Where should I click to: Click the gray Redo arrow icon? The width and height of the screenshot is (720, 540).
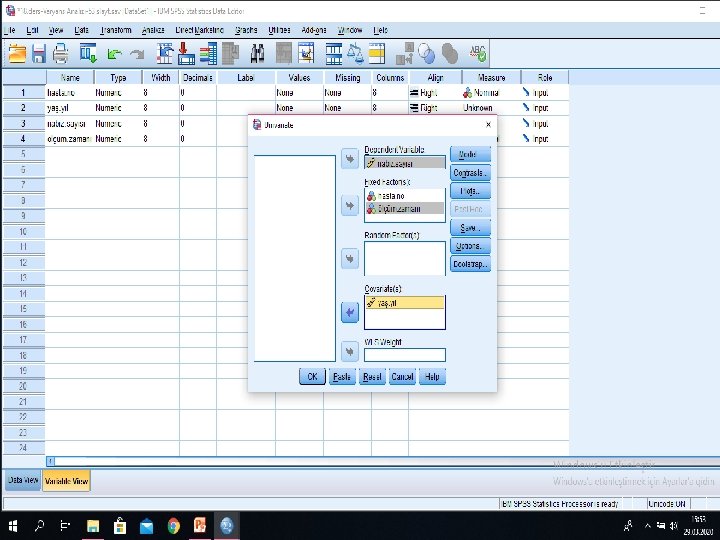[137, 54]
